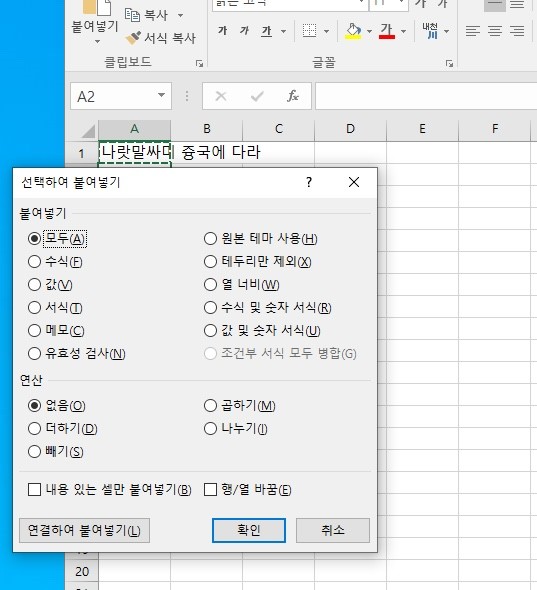Select column A header
This screenshot has height=590, width=537.
click(134, 129)
